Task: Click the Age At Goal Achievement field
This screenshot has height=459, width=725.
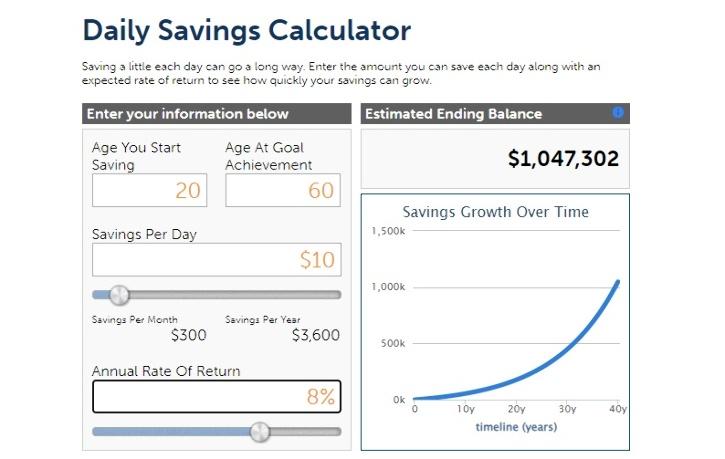Action: (x=283, y=190)
